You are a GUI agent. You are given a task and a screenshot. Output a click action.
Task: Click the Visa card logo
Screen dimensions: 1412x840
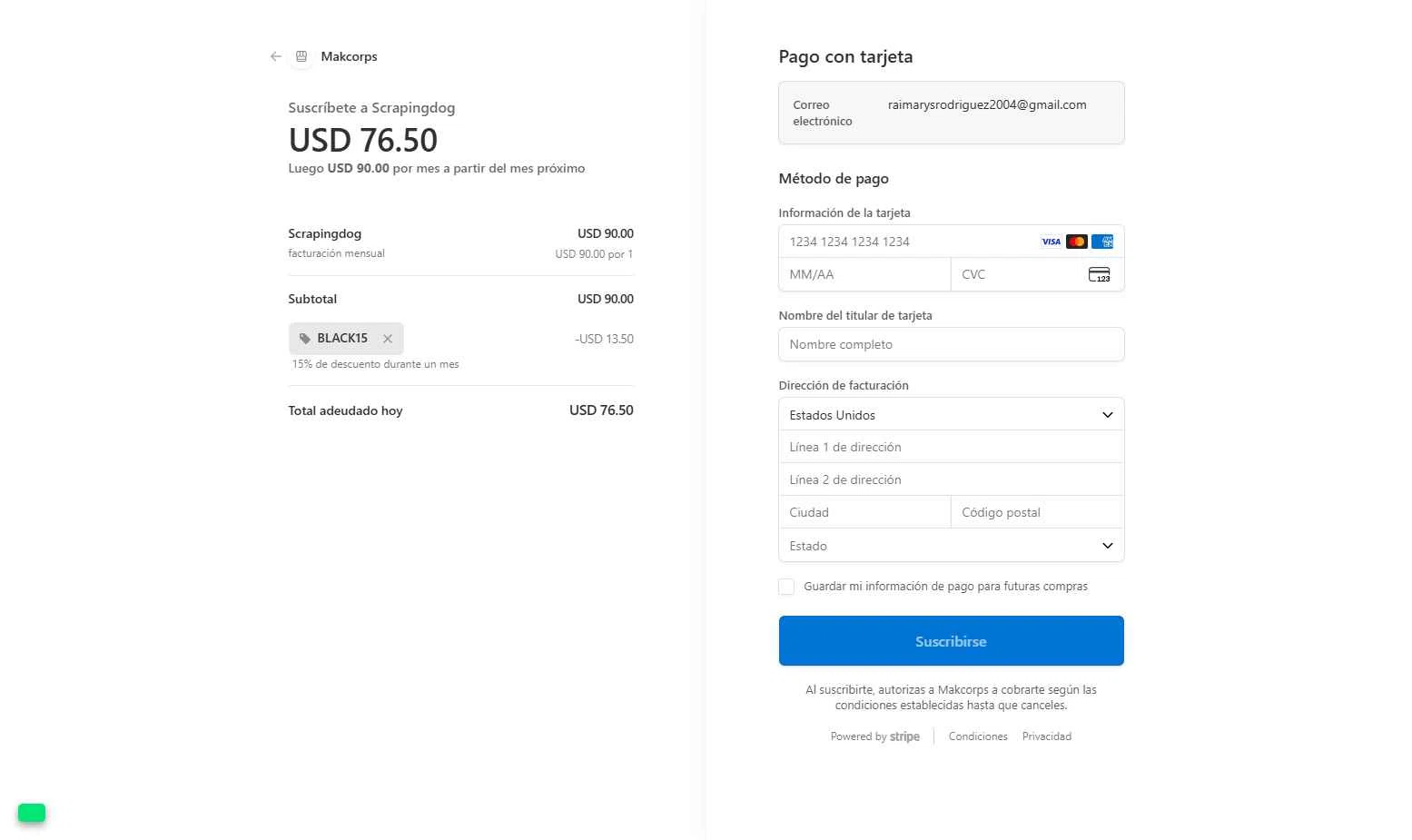pos(1051,242)
